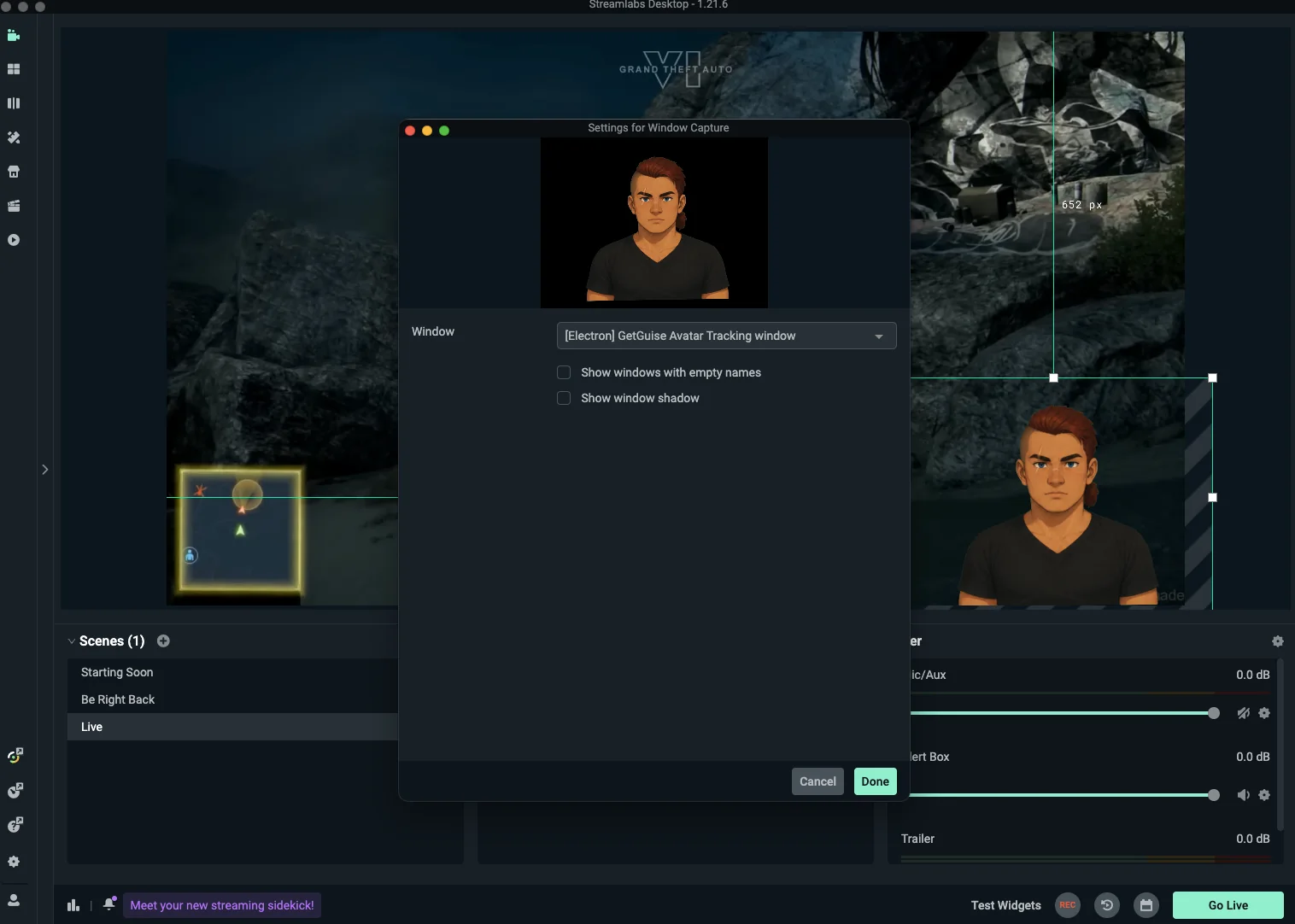
Task: Open the Layout Editor grid icon
Action: tap(14, 69)
